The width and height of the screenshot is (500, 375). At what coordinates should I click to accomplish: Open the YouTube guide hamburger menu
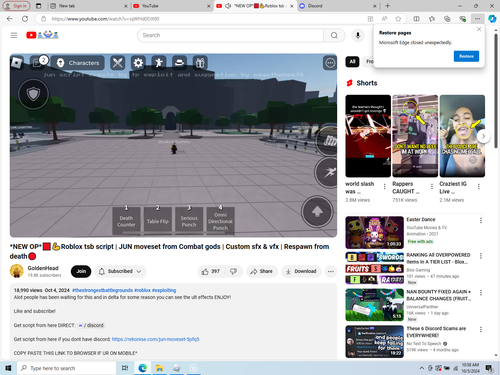[14, 35]
